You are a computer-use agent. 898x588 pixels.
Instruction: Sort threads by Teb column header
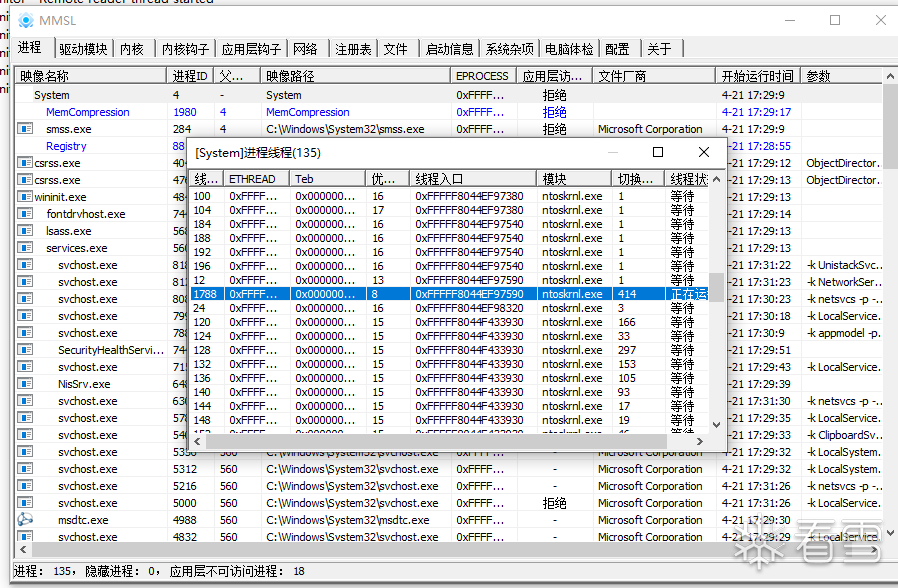pos(328,179)
